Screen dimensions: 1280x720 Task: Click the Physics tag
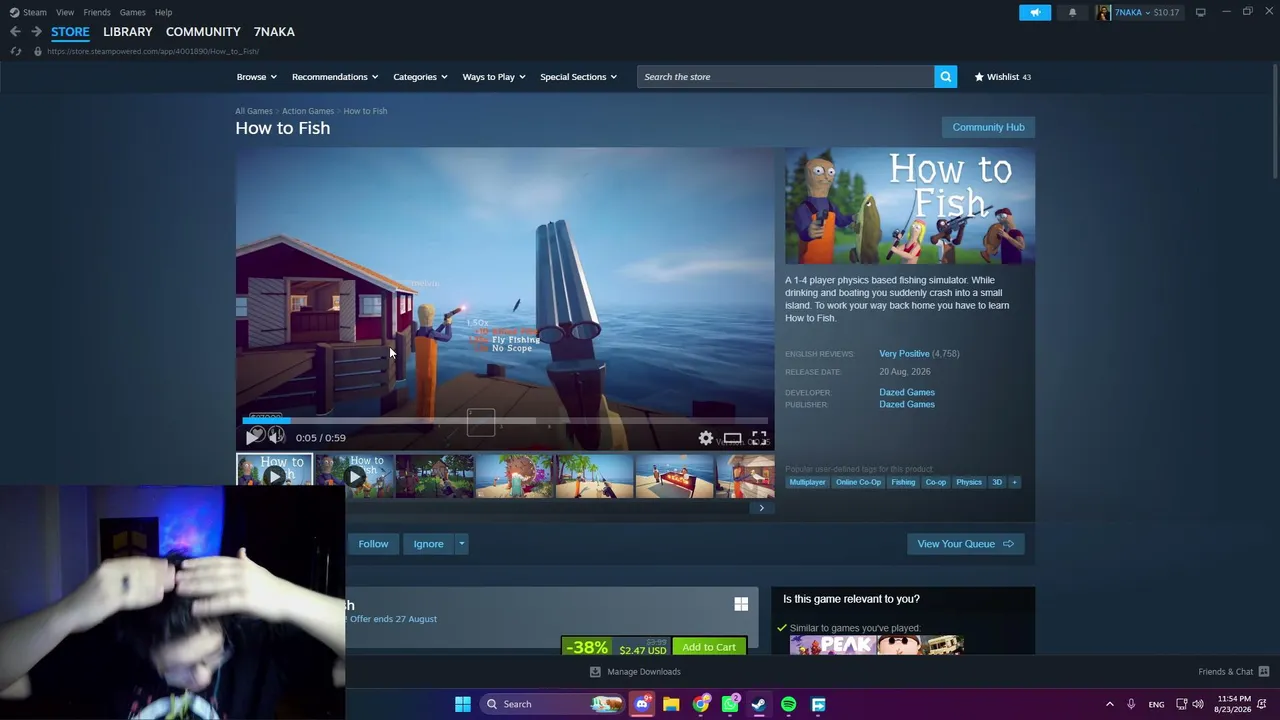coord(968,482)
